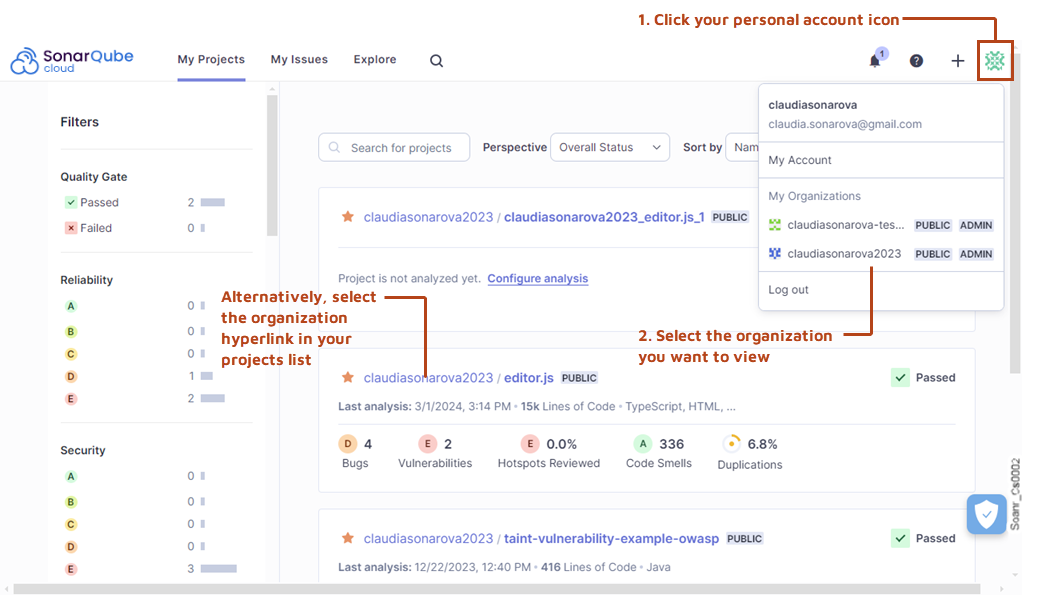Click the Duplications indicator icon
Image resolution: width=1040 pixels, height=595 pixels.
coord(731,444)
